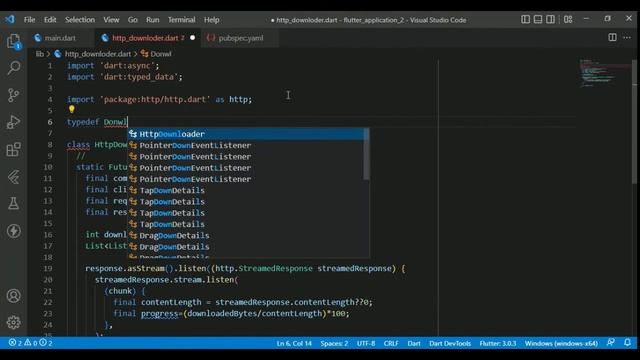Click the Donwl breadcrumb symbol
The width and height of the screenshot is (640, 360).
[x=161, y=54]
